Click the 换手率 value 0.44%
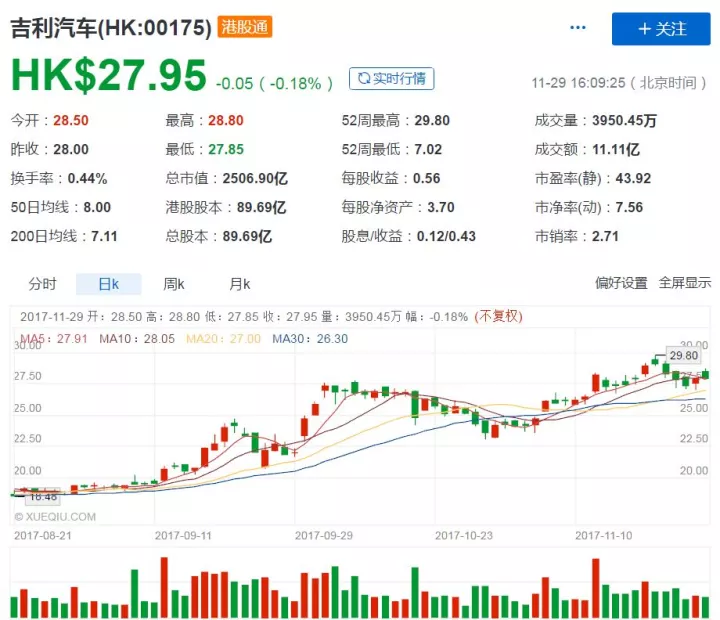 tap(87, 178)
